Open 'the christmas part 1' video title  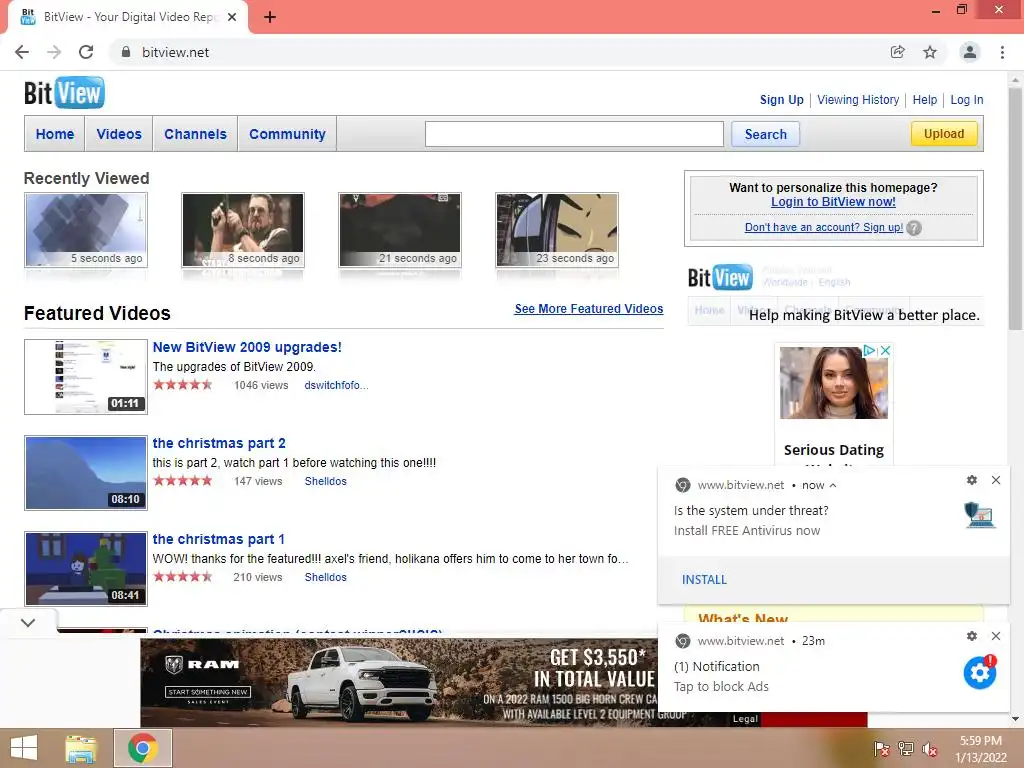[x=218, y=539]
